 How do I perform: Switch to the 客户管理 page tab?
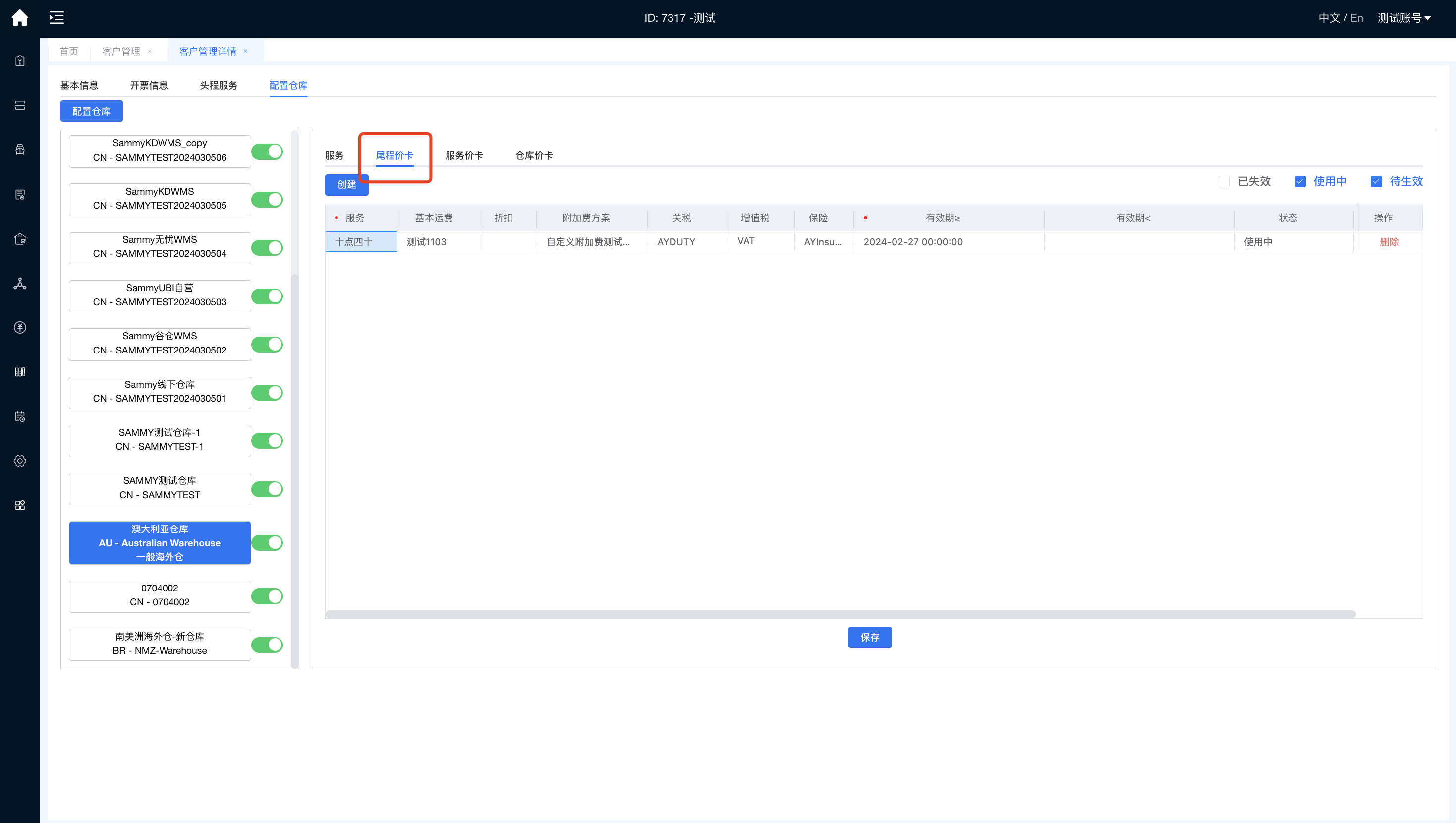[x=121, y=51]
